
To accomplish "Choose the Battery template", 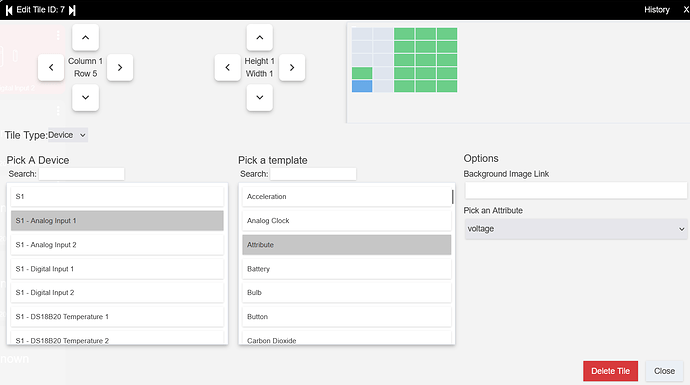I will tap(347, 269).
